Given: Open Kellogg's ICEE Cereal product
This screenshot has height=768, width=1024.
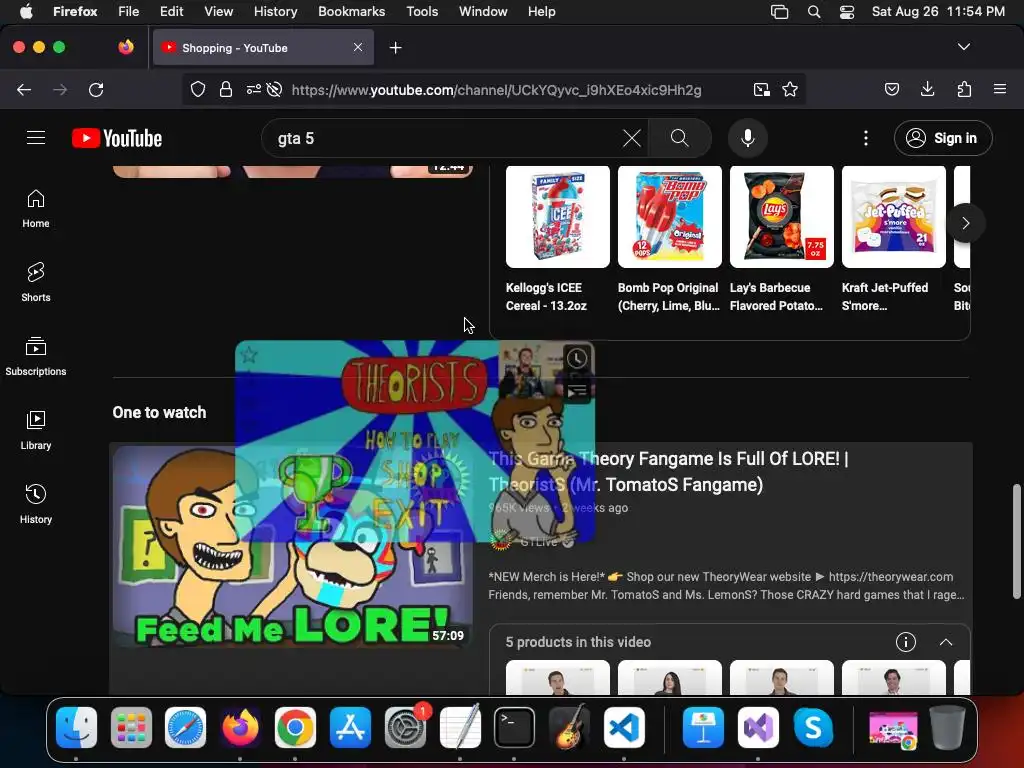Looking at the screenshot, I should (558, 240).
